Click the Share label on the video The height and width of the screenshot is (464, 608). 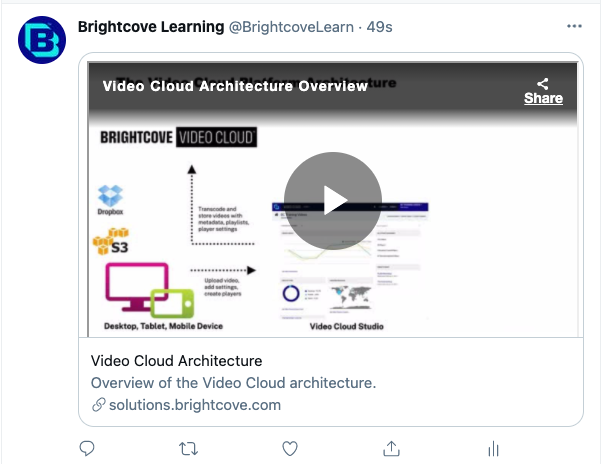tap(543, 99)
